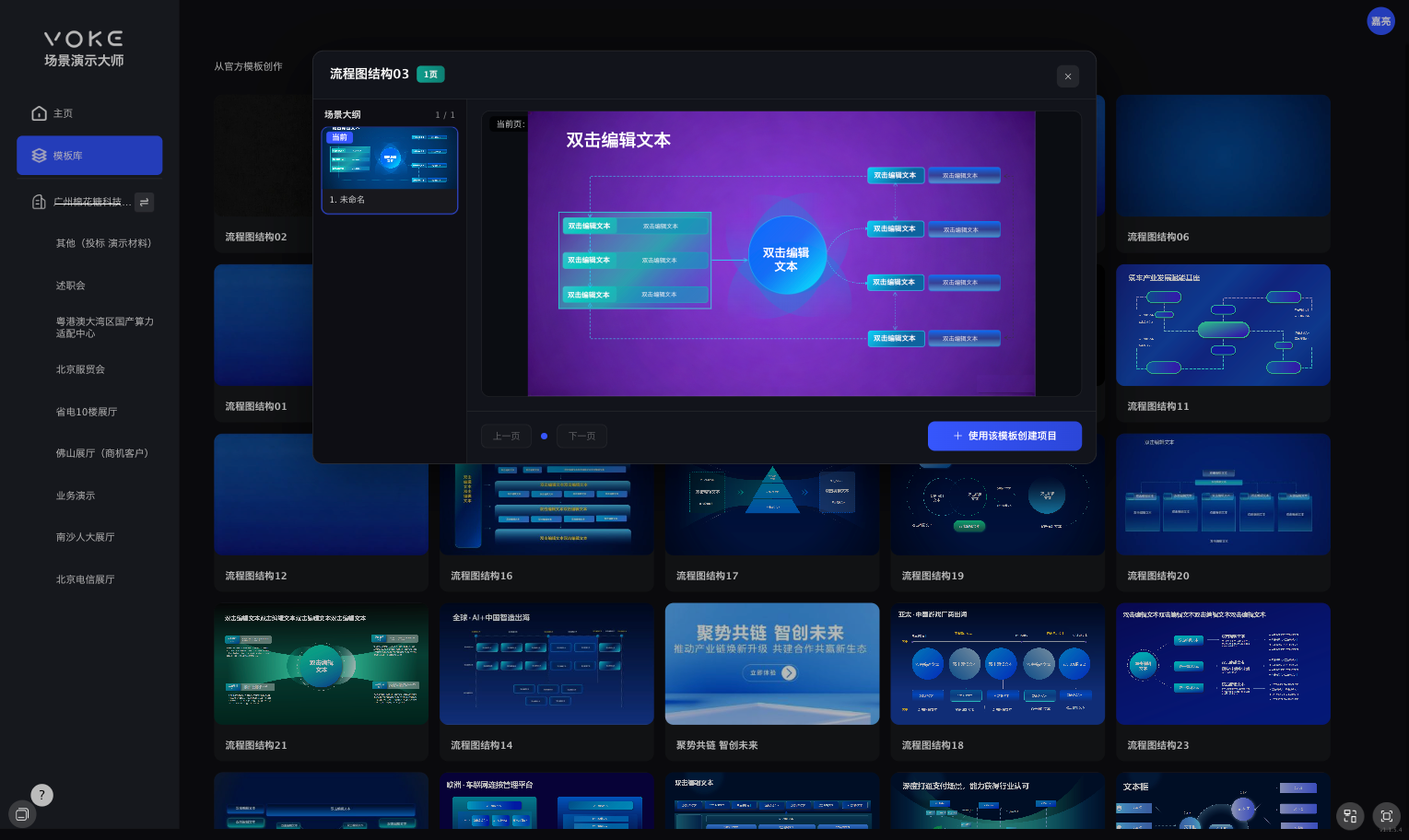Close the 流程图结构03 preview dialog
The image size is (1409, 840).
(1068, 76)
